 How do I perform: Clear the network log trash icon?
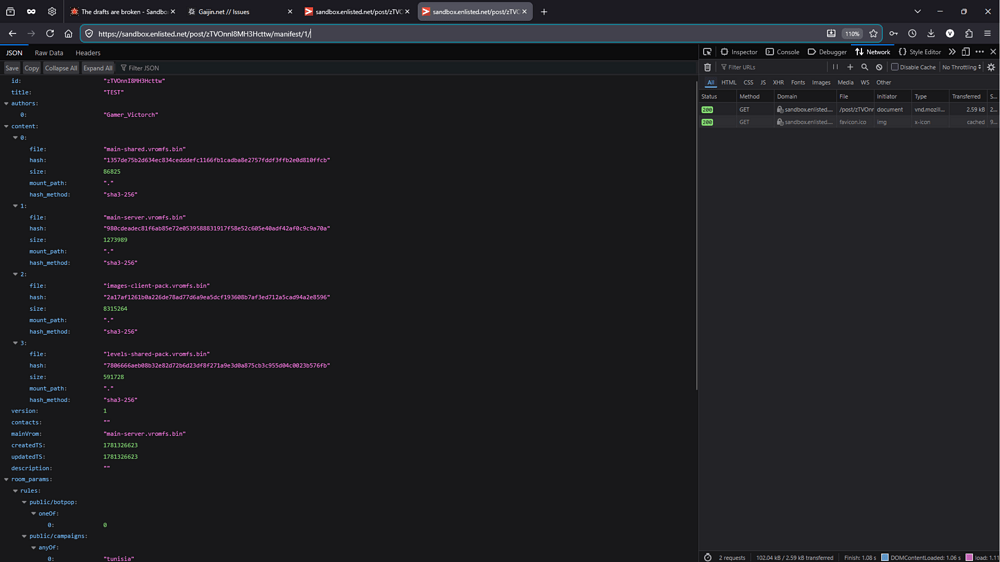tap(707, 68)
